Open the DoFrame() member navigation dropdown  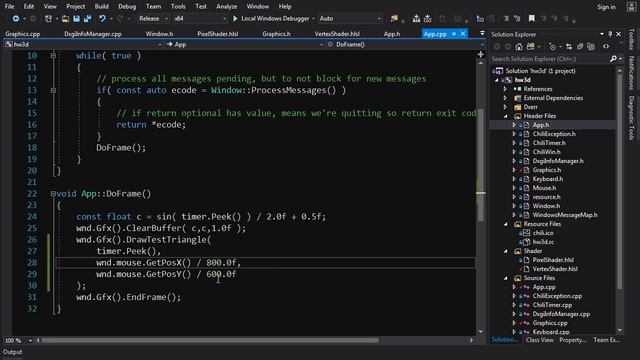click(406, 44)
